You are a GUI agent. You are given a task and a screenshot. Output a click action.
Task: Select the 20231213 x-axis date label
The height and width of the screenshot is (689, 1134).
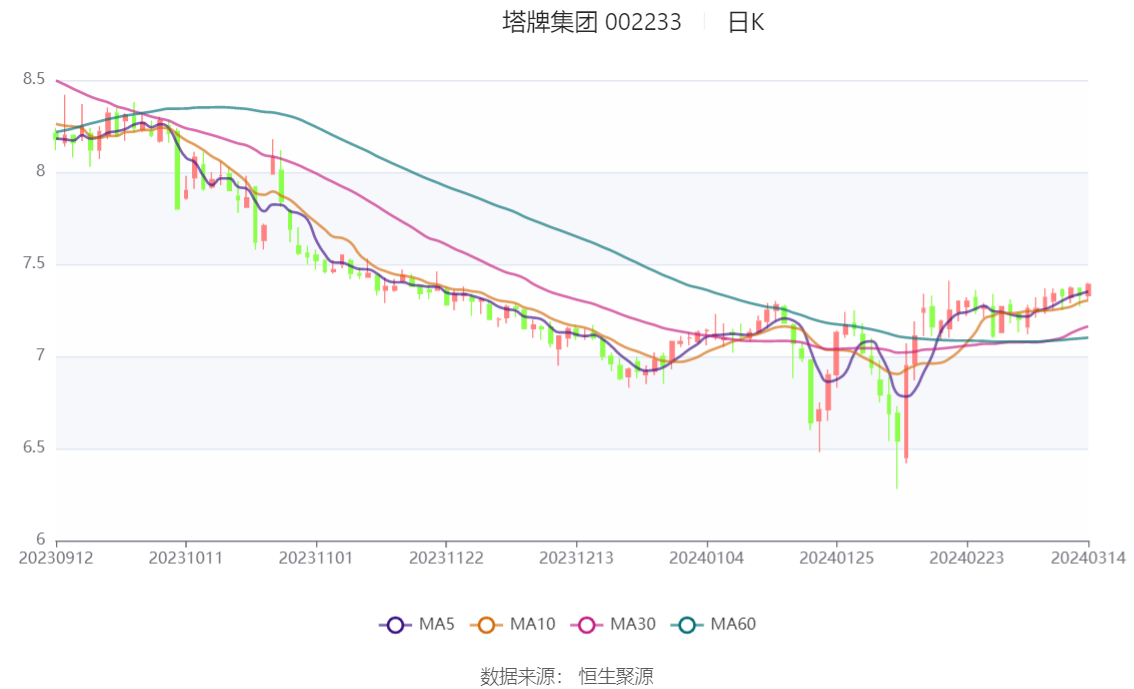pyautogui.click(x=576, y=558)
